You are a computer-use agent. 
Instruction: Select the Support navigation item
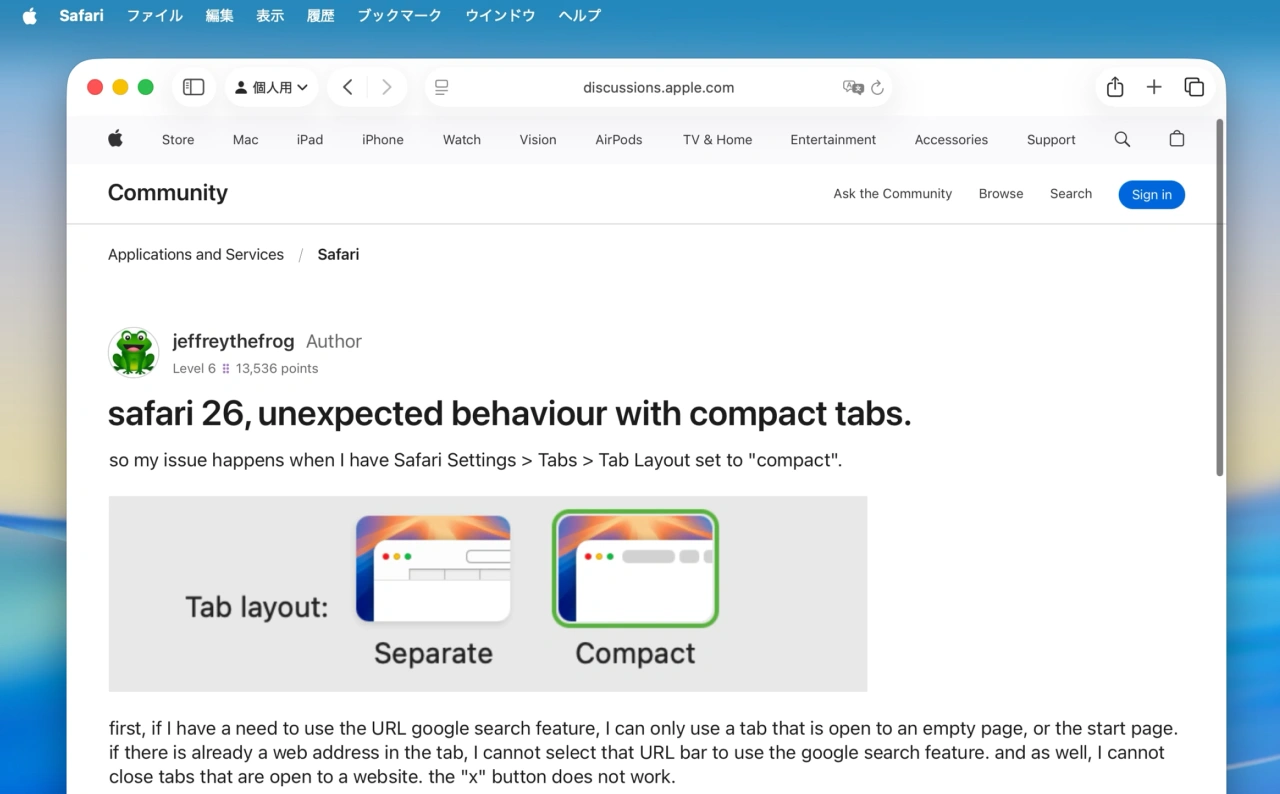click(x=1051, y=139)
